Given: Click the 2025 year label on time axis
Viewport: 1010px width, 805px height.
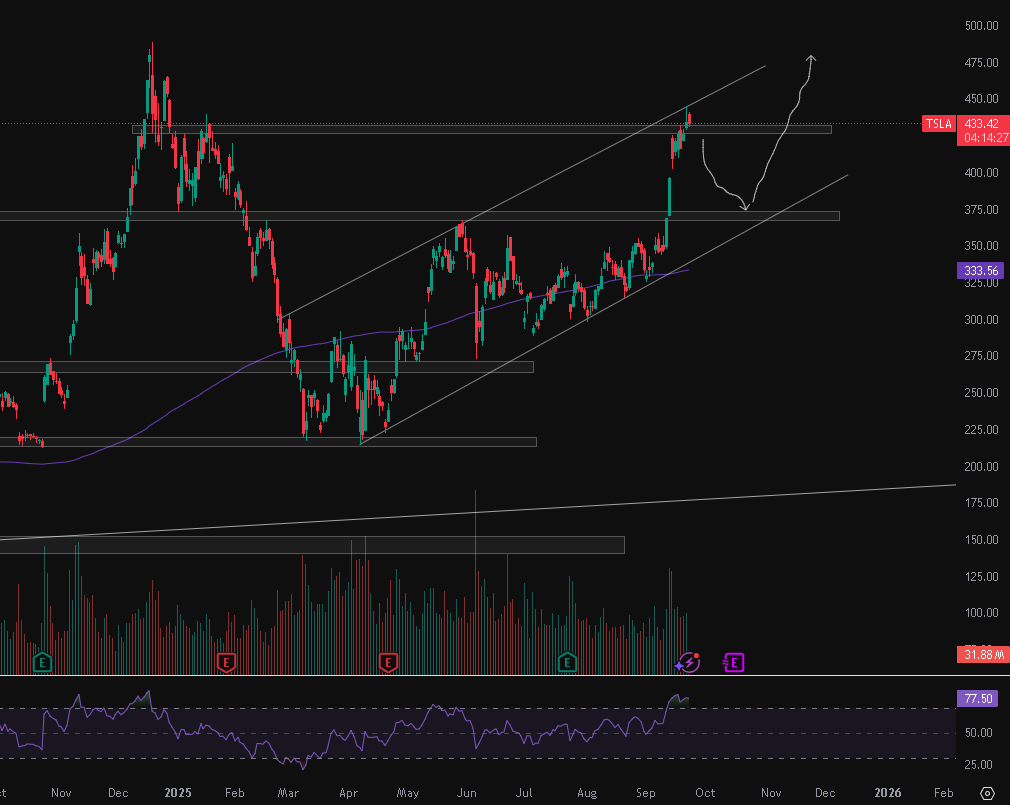Looking at the screenshot, I should point(178,793).
